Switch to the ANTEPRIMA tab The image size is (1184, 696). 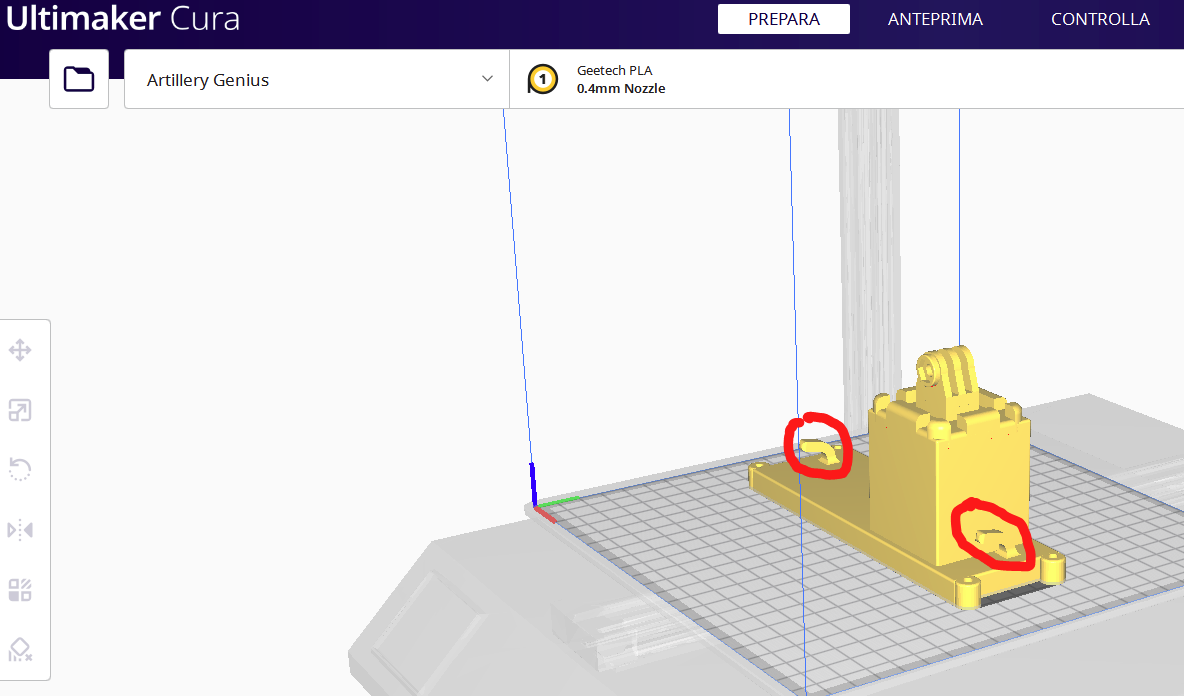(x=935, y=19)
